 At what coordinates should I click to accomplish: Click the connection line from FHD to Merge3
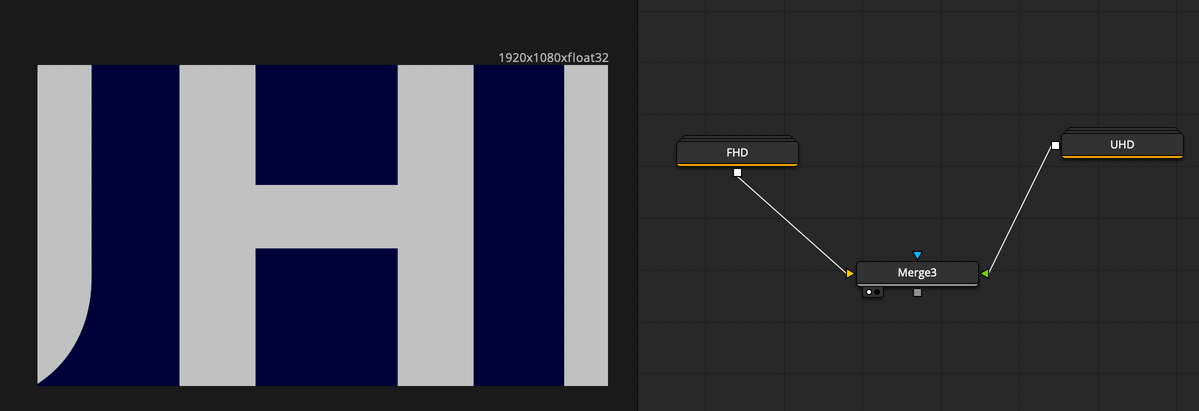[793, 223]
